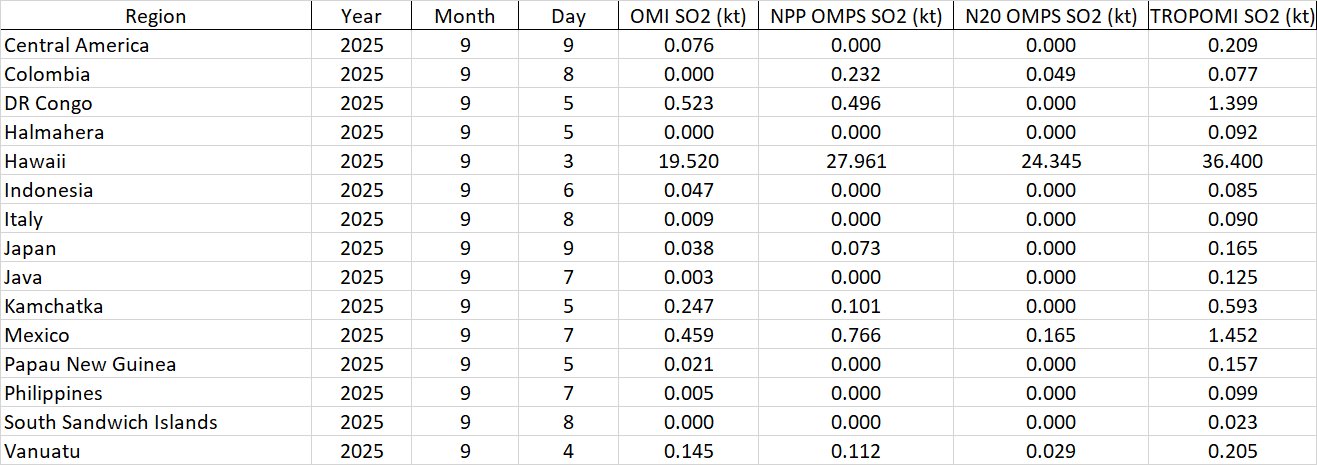
Task: Select the Month column header
Action: coord(464,16)
